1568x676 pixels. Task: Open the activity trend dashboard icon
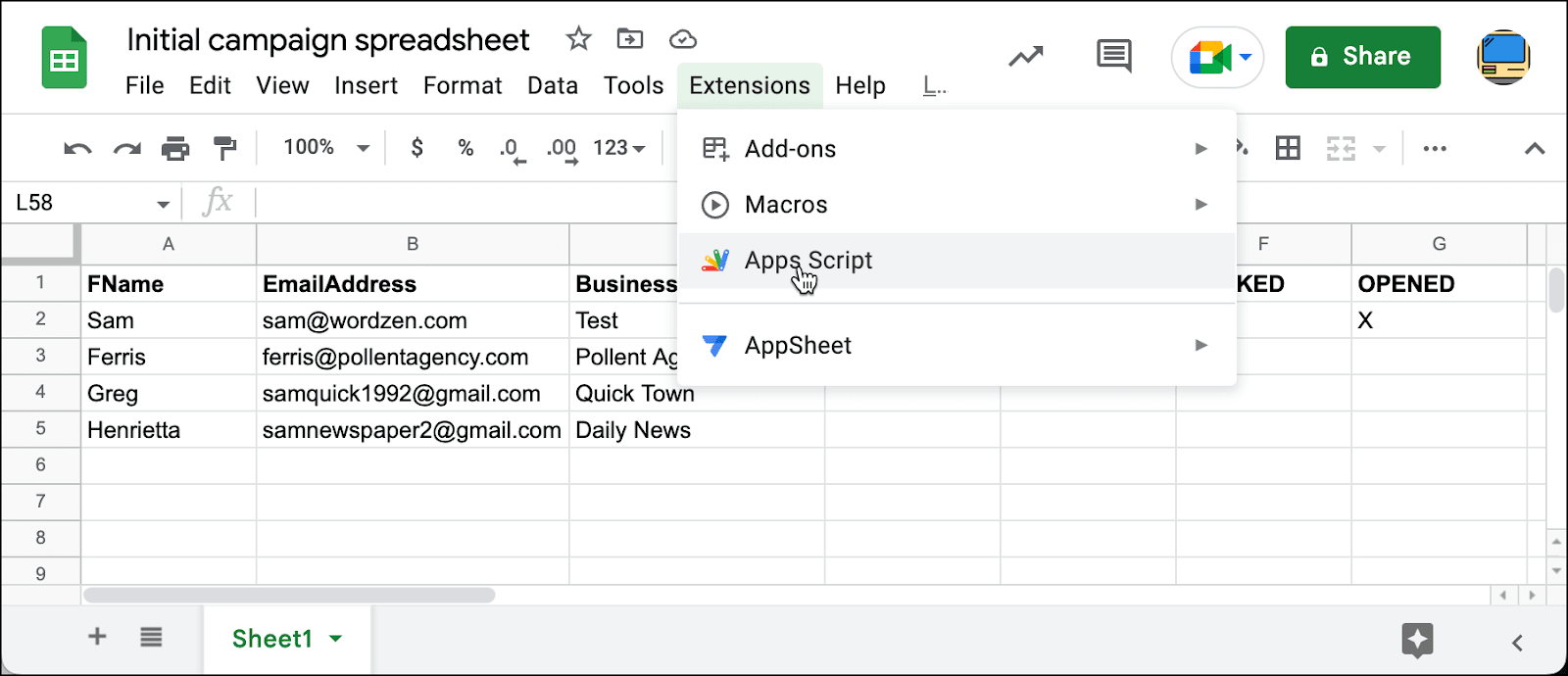(1025, 57)
